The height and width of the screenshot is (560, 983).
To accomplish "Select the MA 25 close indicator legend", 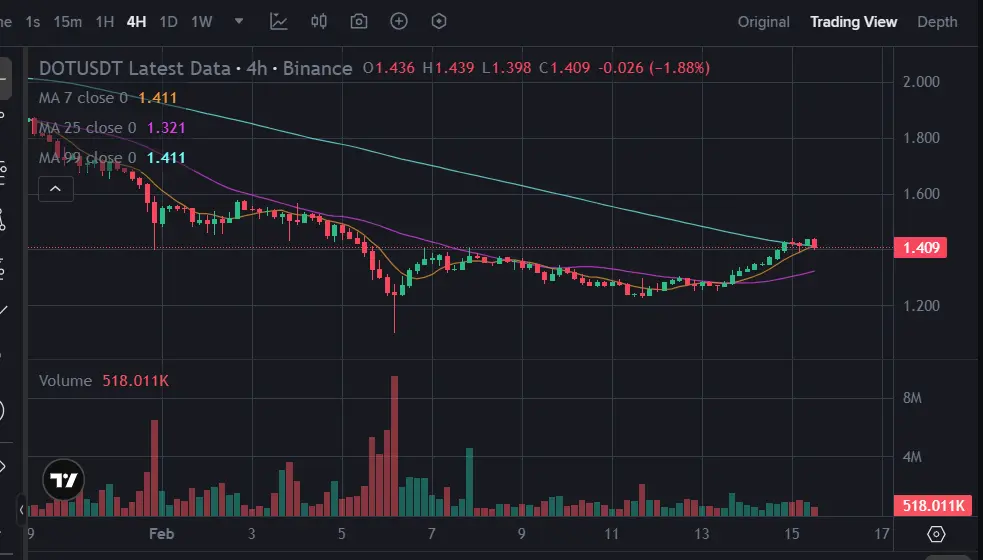I will 112,128.
